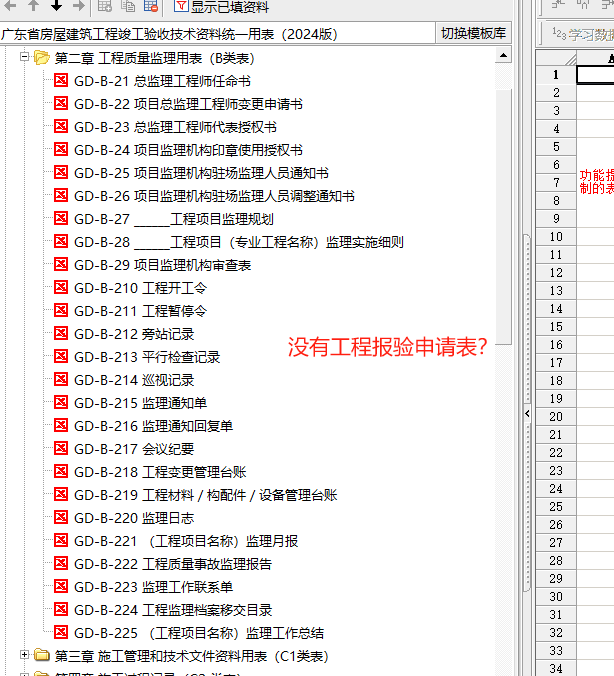Open GD-B-22 项目总监理工程师变更申请书
614x676 pixels.
coord(188,104)
